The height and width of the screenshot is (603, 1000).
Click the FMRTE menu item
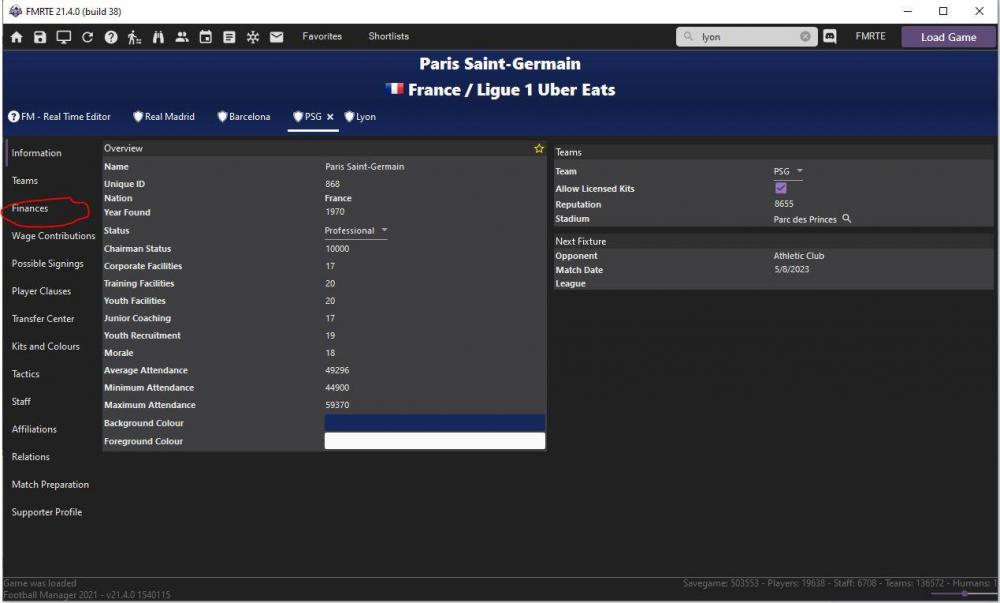pyautogui.click(x=871, y=36)
